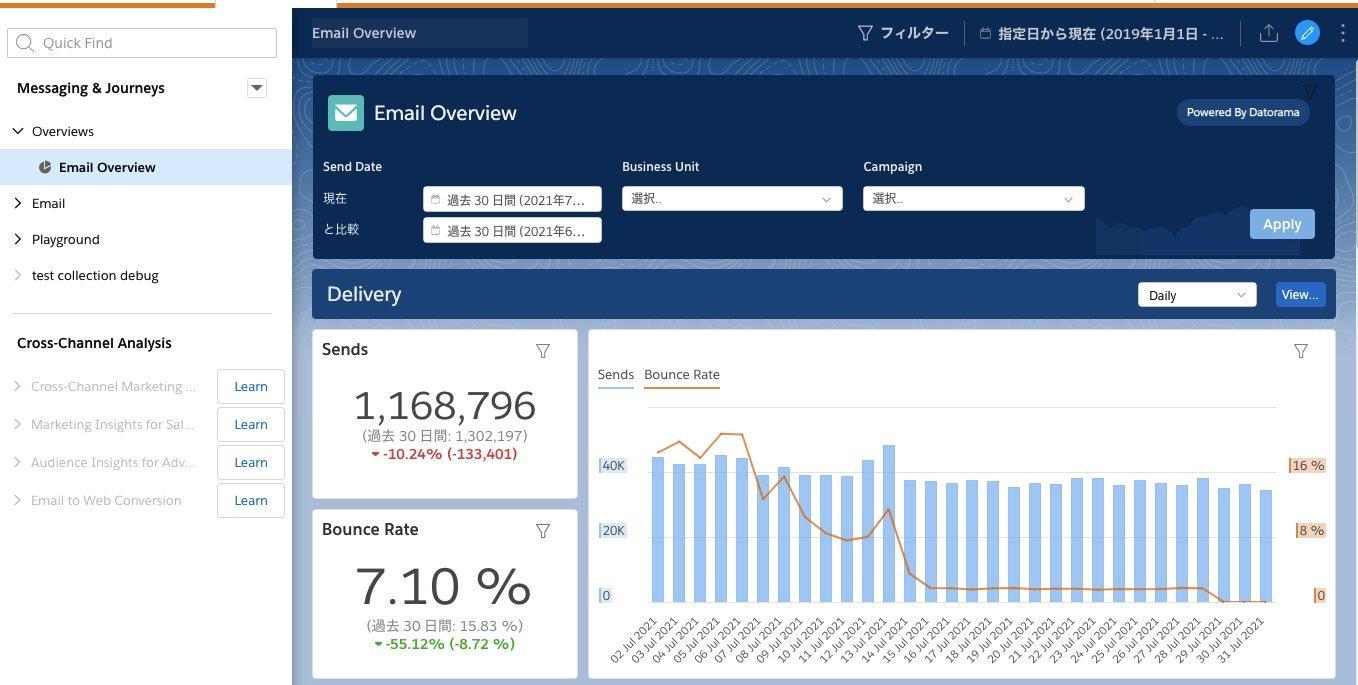Image resolution: width=1358 pixels, height=685 pixels.
Task: Toggle the Sends series in chart legend
Action: point(616,375)
